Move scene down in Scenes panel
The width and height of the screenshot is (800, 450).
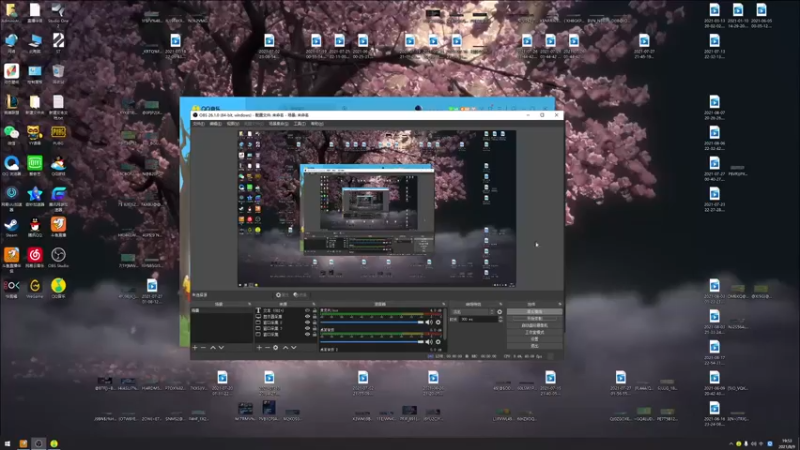pos(221,347)
